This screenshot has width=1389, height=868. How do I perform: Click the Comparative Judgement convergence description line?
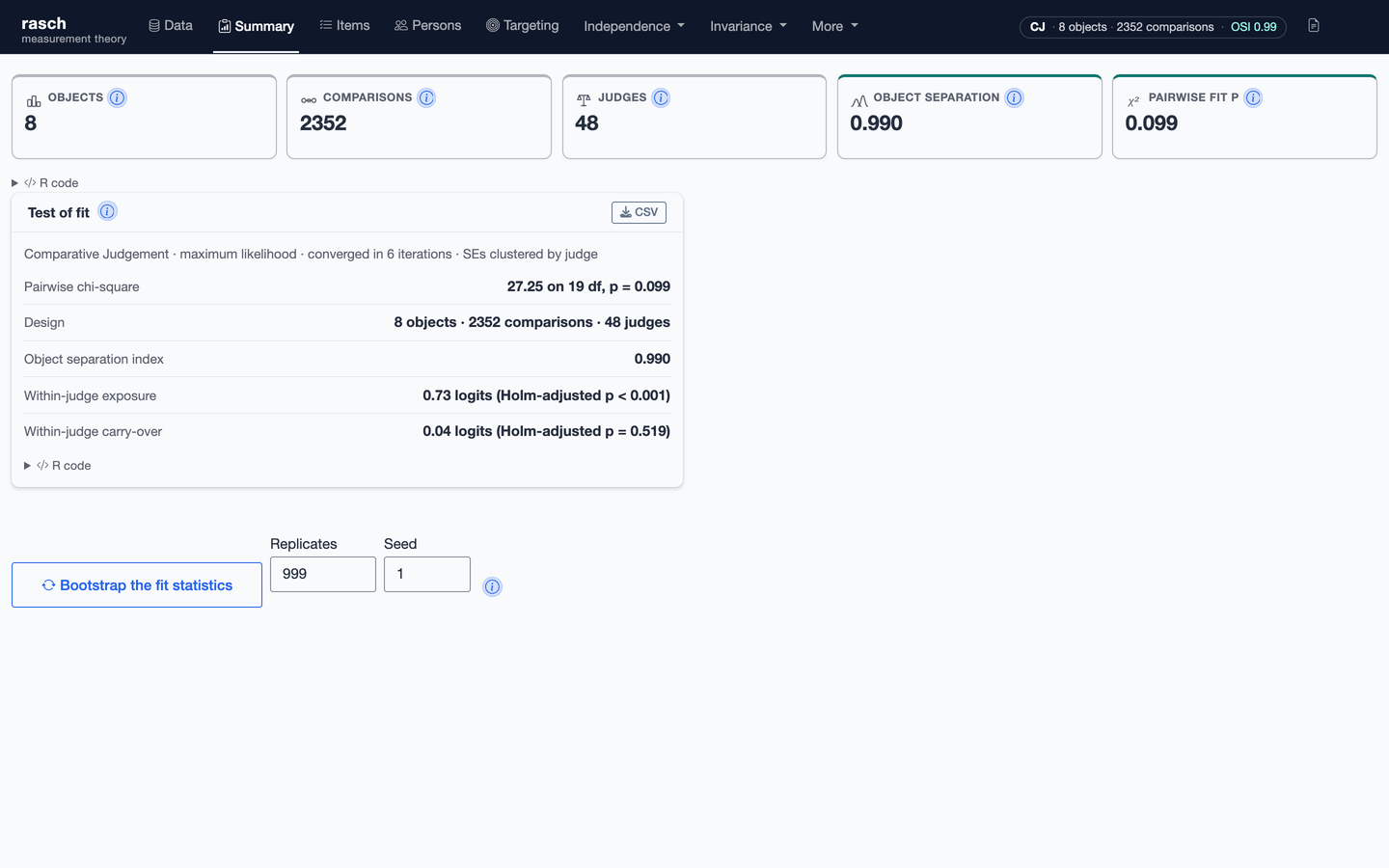tap(311, 255)
